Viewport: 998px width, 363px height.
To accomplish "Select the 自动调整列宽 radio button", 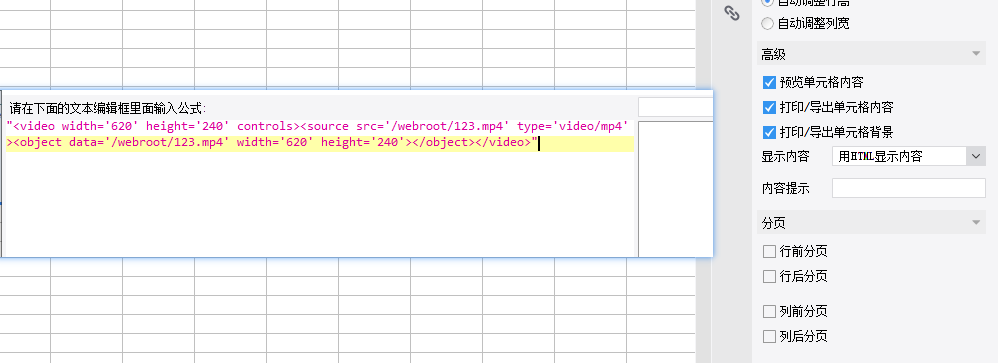I will [x=768, y=24].
